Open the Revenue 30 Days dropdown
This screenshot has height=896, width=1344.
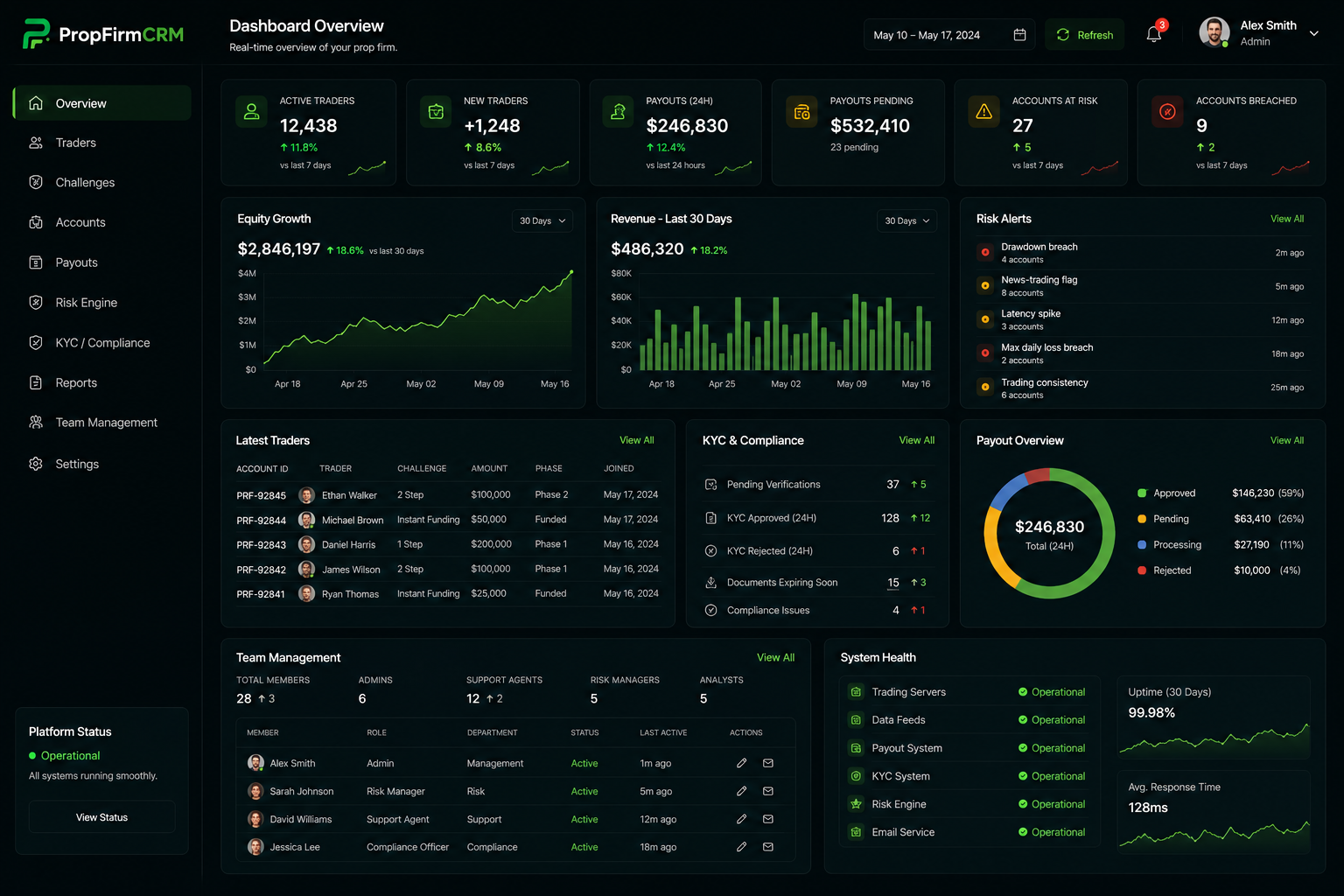pyautogui.click(x=906, y=220)
